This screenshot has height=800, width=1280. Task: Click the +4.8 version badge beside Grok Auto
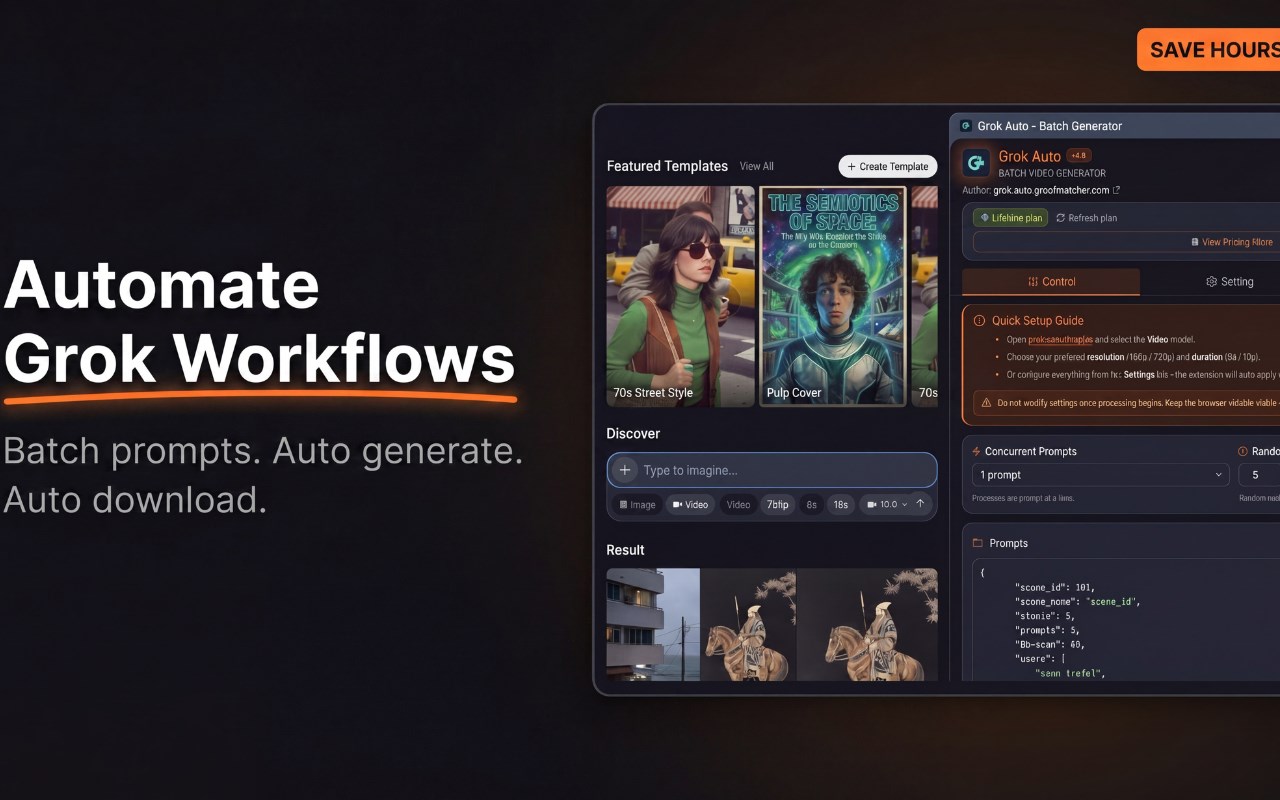tap(1079, 156)
